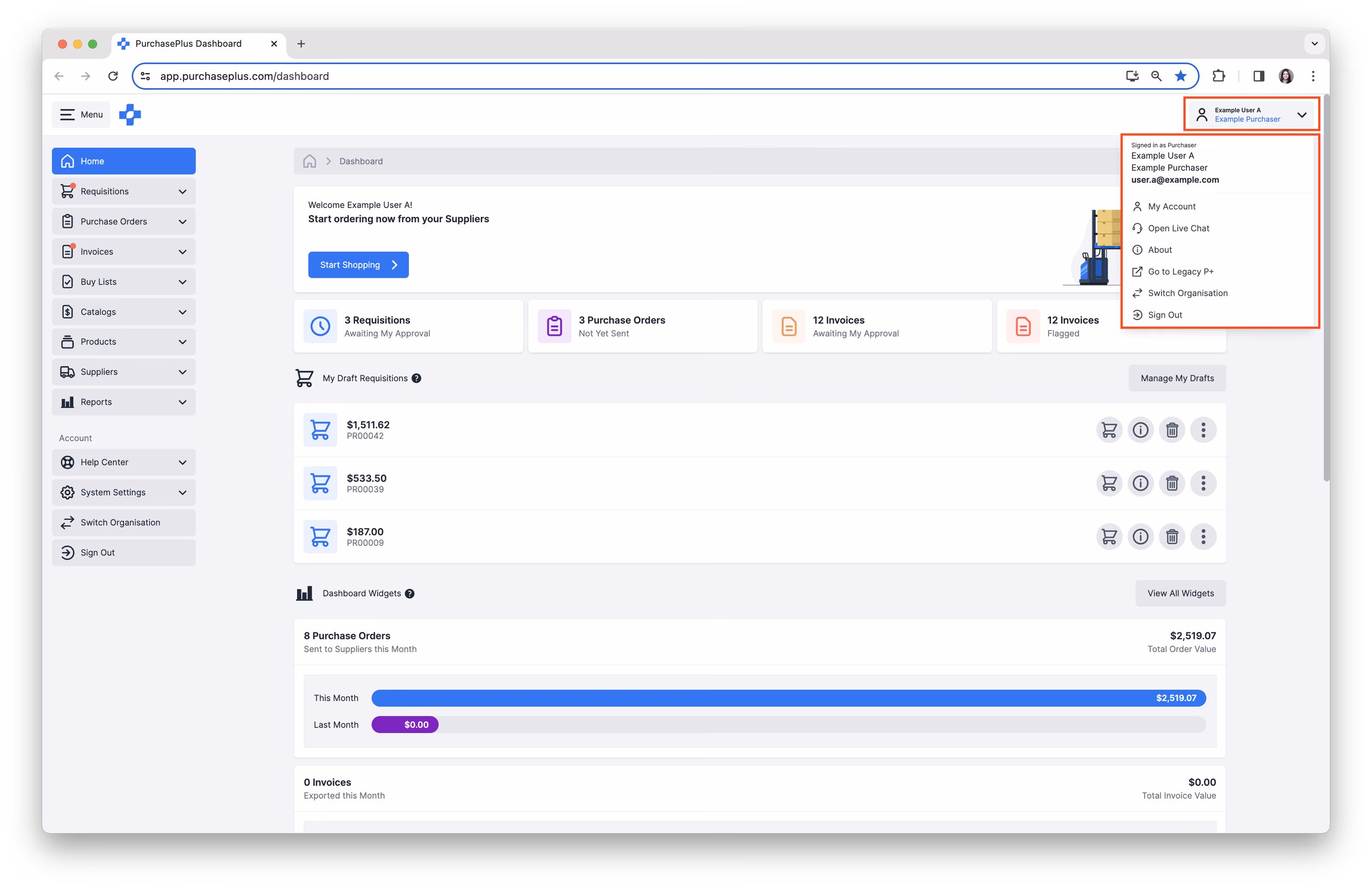The width and height of the screenshot is (1372, 889).
Task: Expand the Purchase Orders sidebar menu
Action: point(123,221)
